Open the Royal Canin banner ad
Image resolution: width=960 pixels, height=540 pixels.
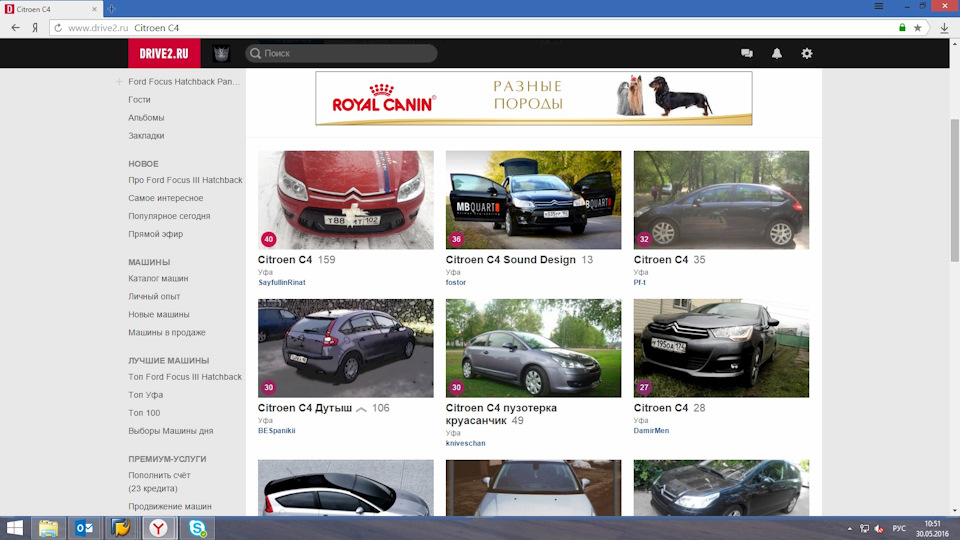534,98
